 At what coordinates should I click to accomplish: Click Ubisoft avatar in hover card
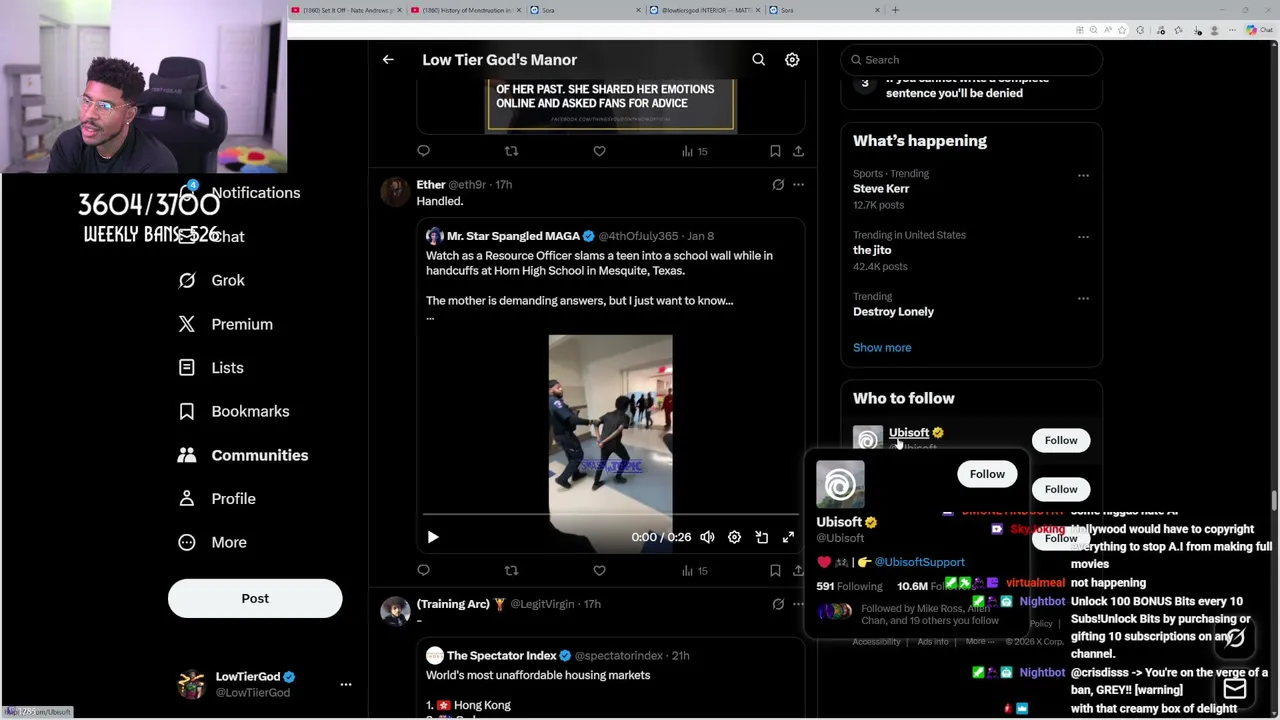coord(840,485)
